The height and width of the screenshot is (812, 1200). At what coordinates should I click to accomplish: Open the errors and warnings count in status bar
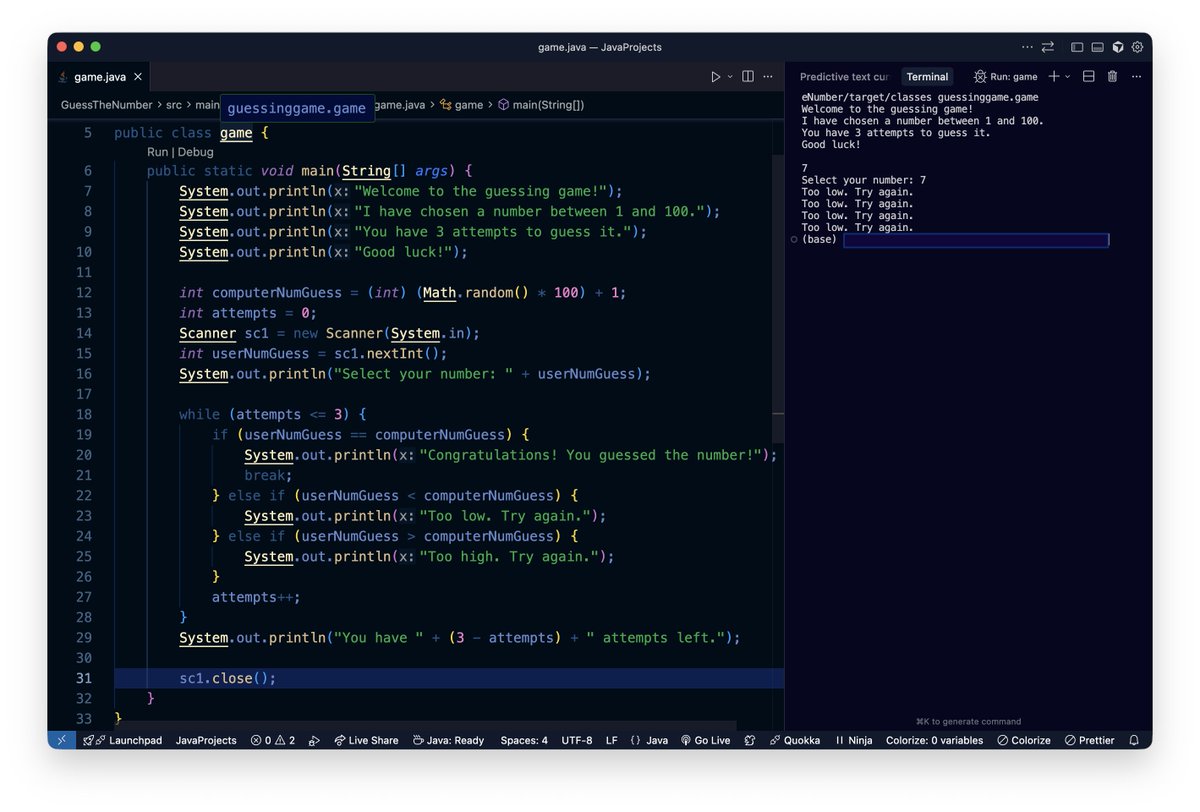(x=273, y=740)
